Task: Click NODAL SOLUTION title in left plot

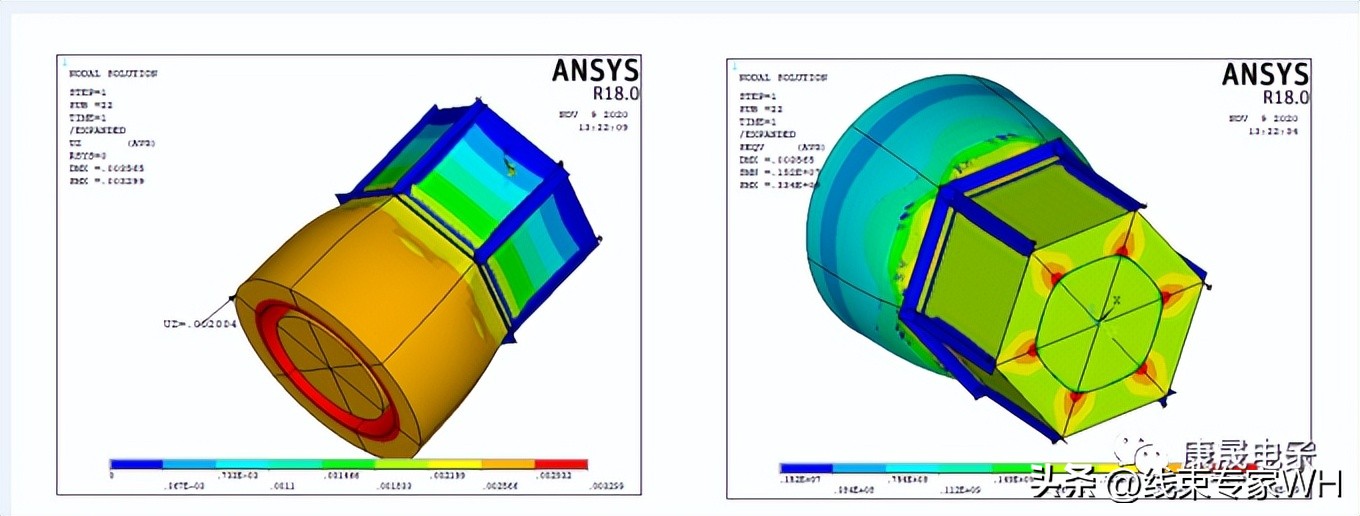Action: click(113, 74)
